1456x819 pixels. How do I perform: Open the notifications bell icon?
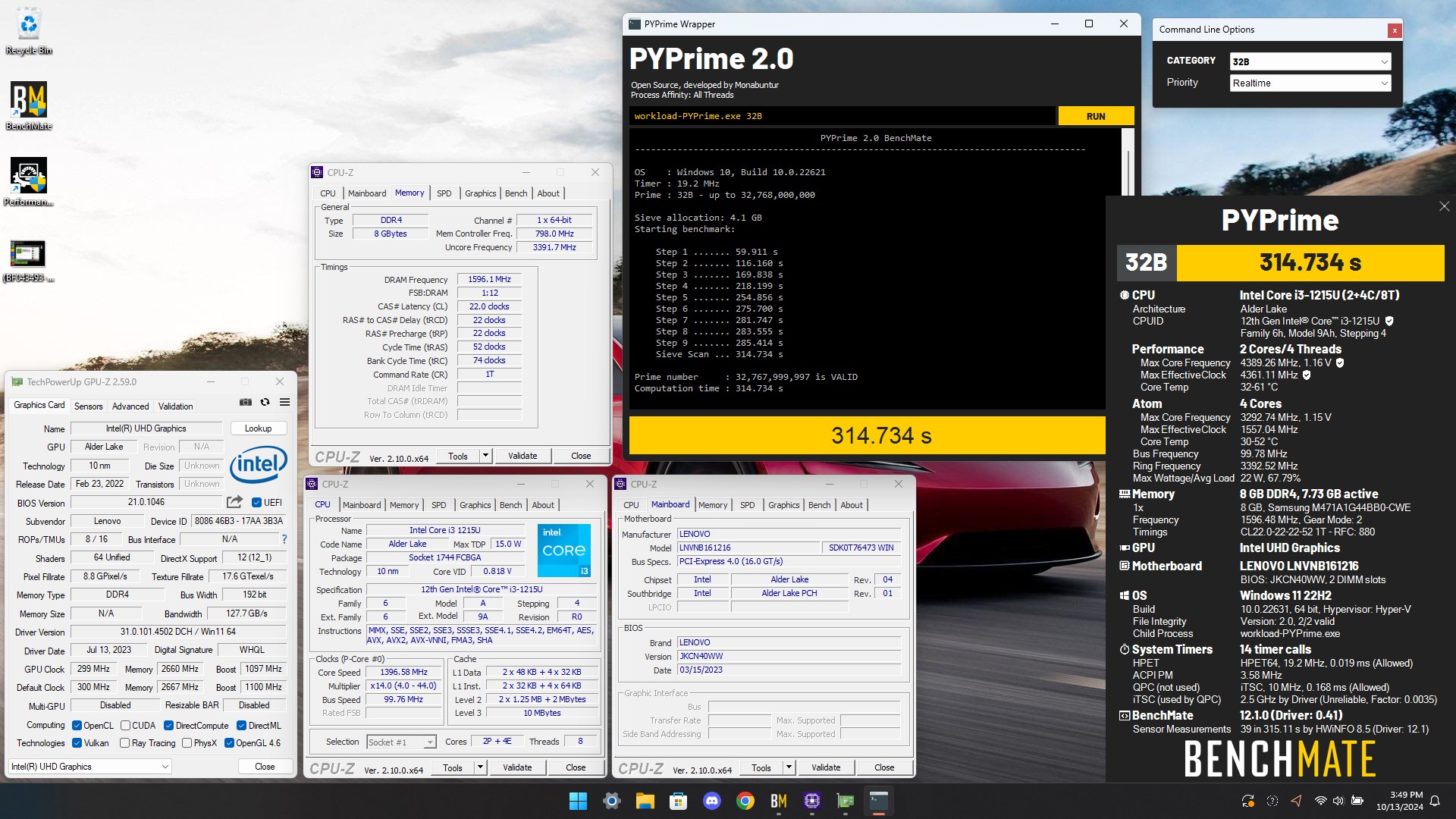(1435, 801)
